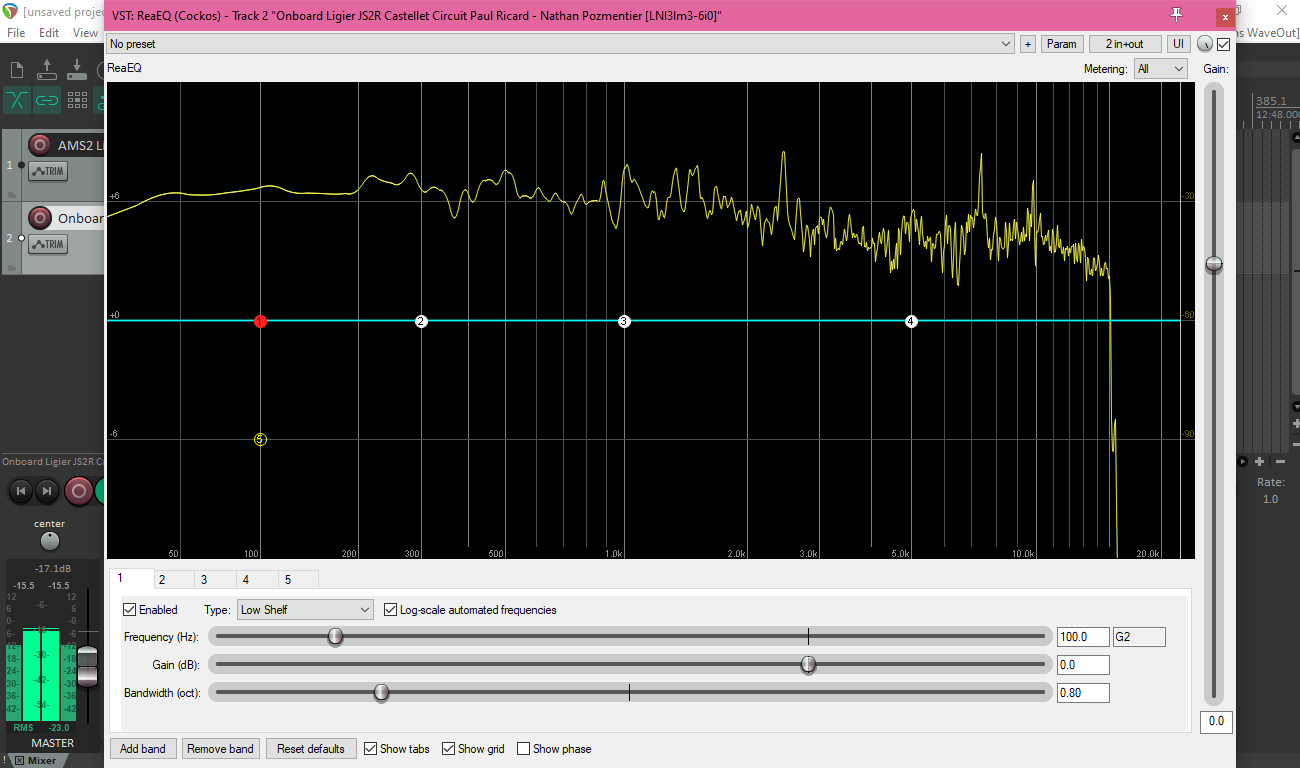Toggle the auto-crossfade toolbar icon

pyautogui.click(x=17, y=100)
